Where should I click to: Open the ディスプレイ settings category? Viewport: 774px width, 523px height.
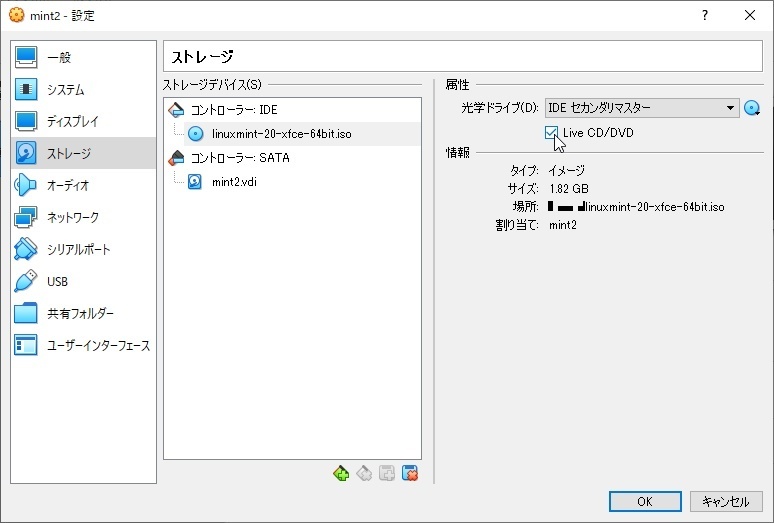(83, 121)
